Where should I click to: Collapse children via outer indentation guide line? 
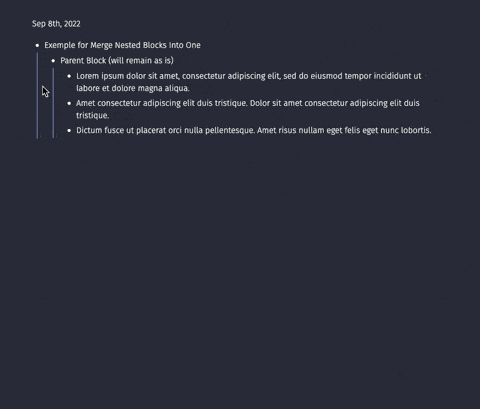pos(37,95)
